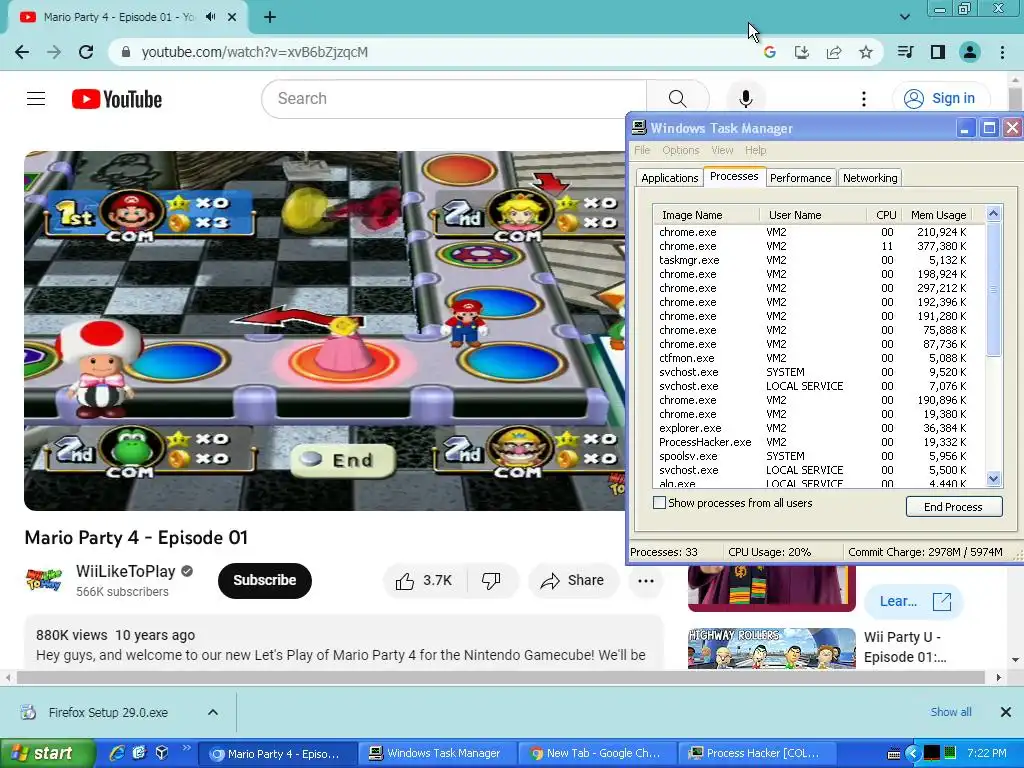Click the share page icon in address bar

(x=834, y=52)
